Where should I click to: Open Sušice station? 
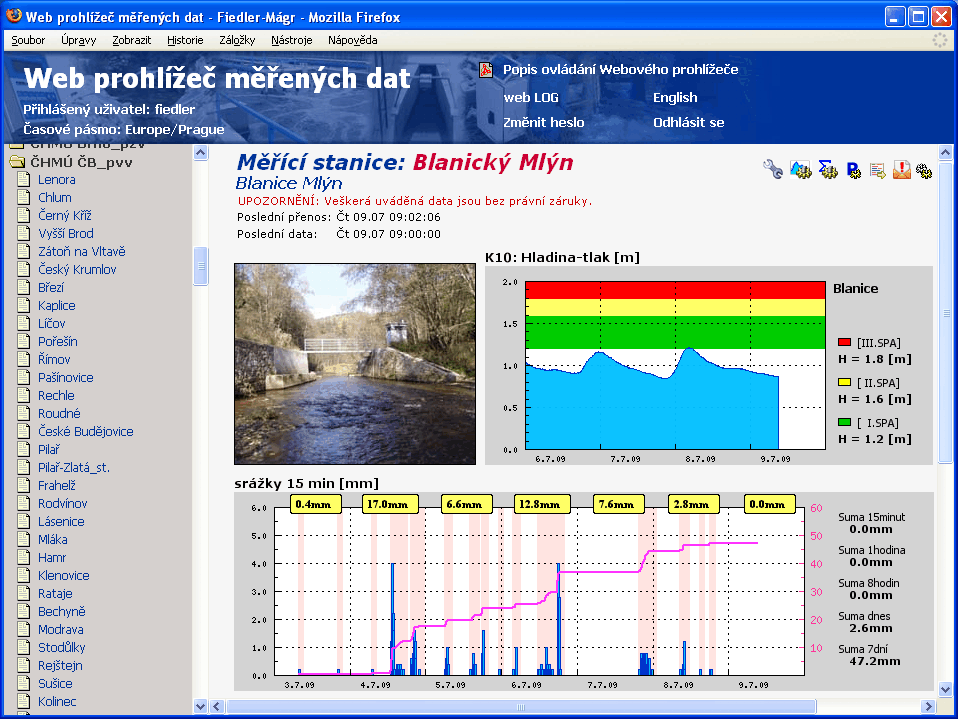55,684
